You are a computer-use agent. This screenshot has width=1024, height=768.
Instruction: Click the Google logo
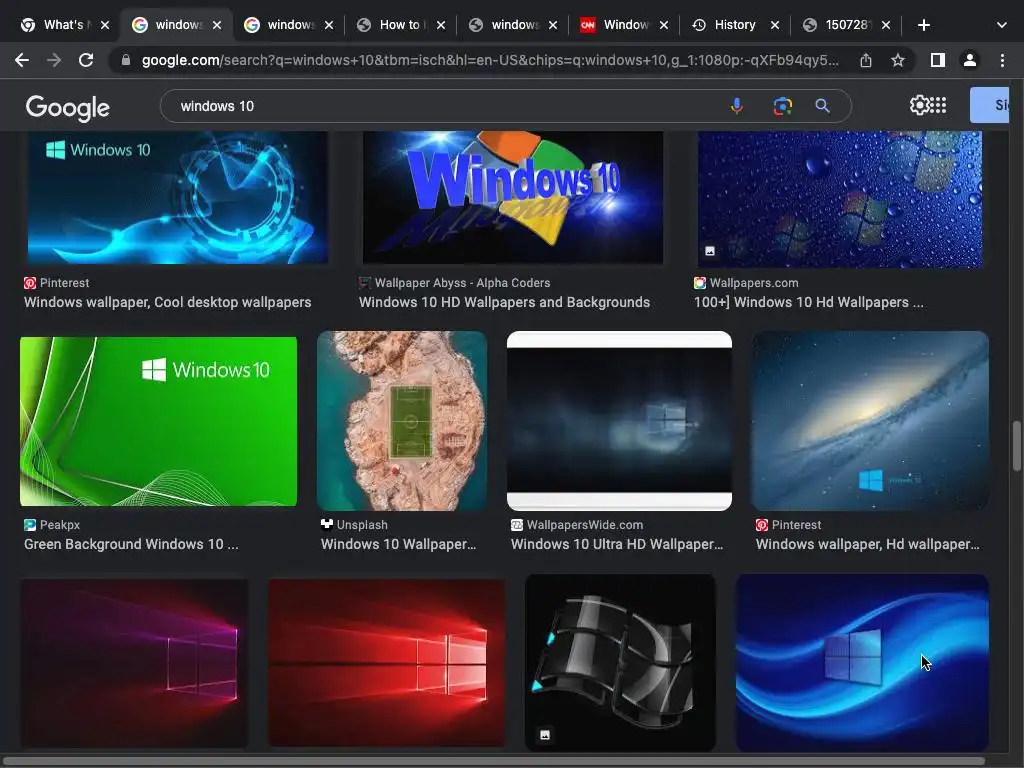[68, 108]
